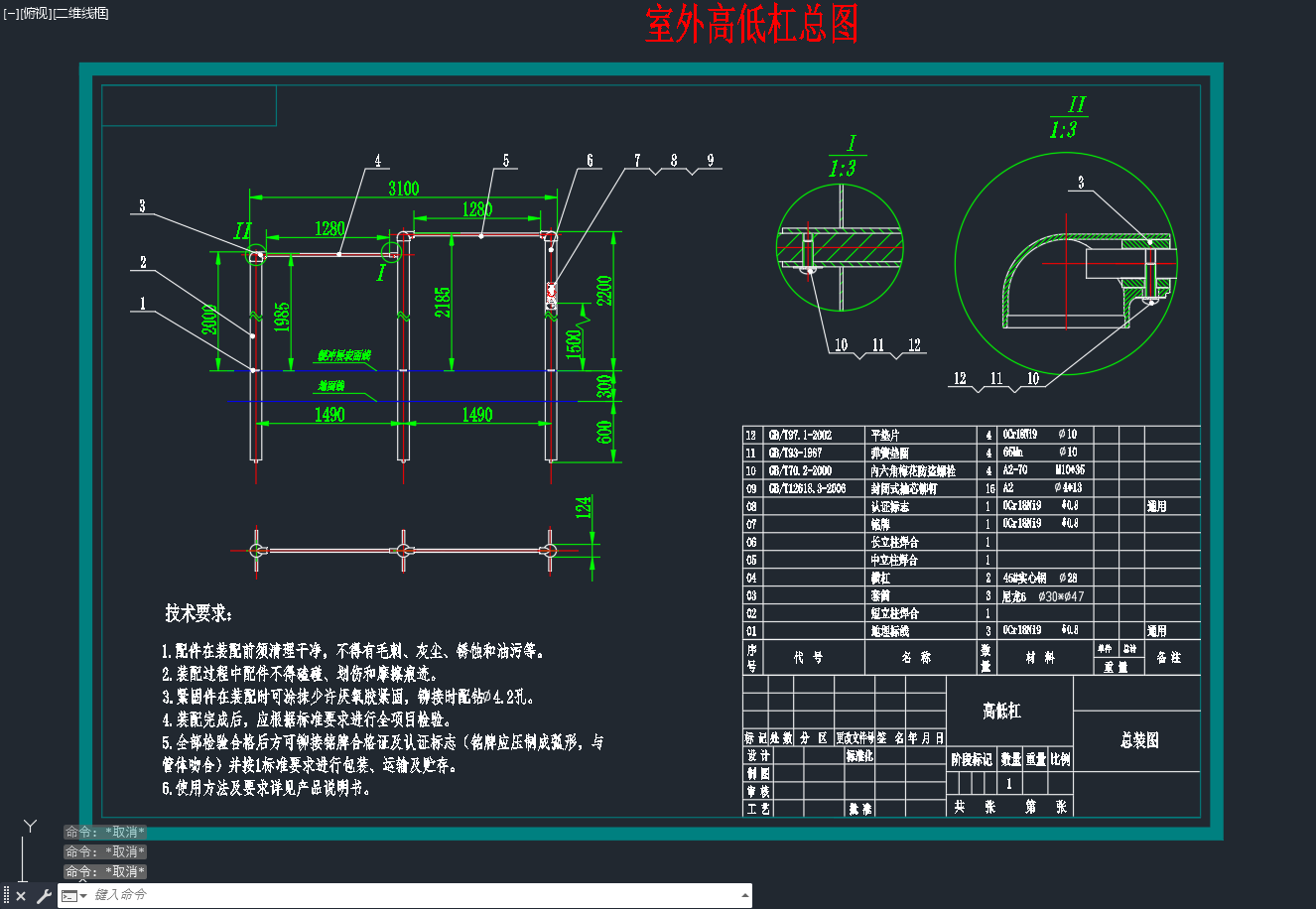1316x909 pixels.
Task: Select balloon number 5 above the drawing
Action: [506, 161]
